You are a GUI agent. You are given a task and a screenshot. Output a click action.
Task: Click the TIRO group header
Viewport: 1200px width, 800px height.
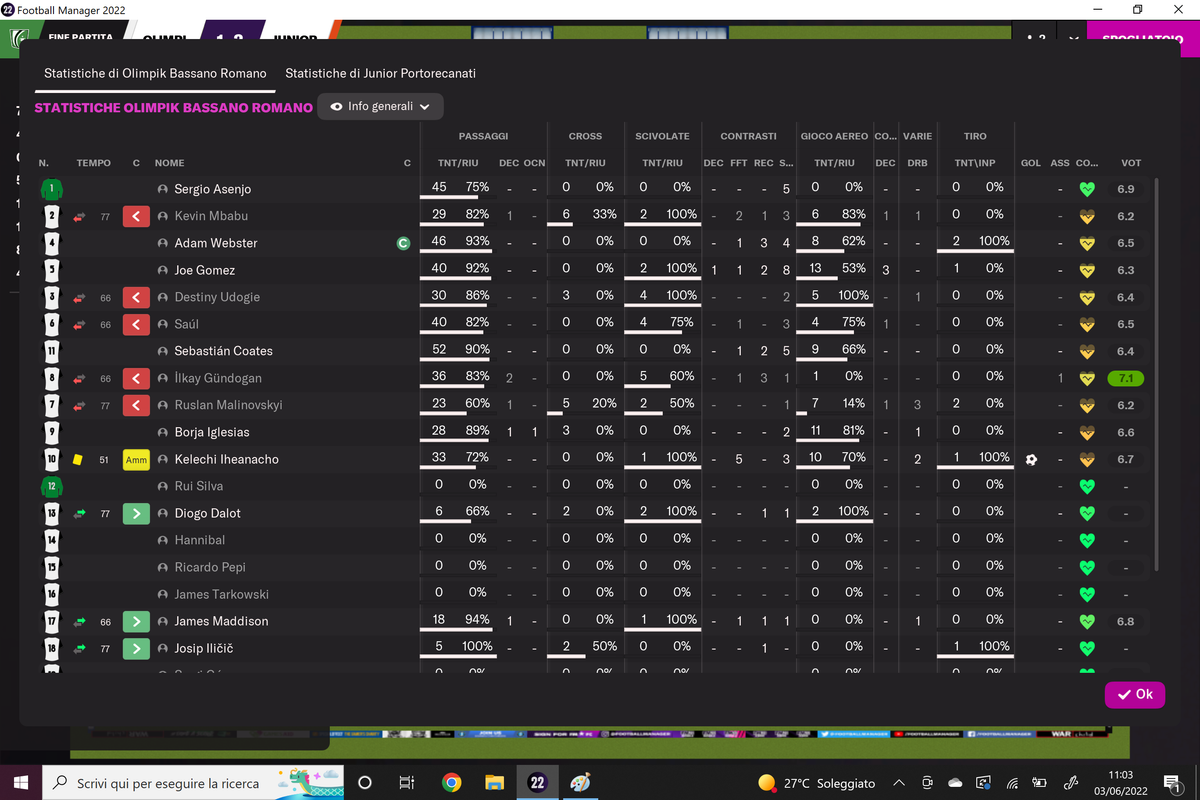[x=975, y=136]
